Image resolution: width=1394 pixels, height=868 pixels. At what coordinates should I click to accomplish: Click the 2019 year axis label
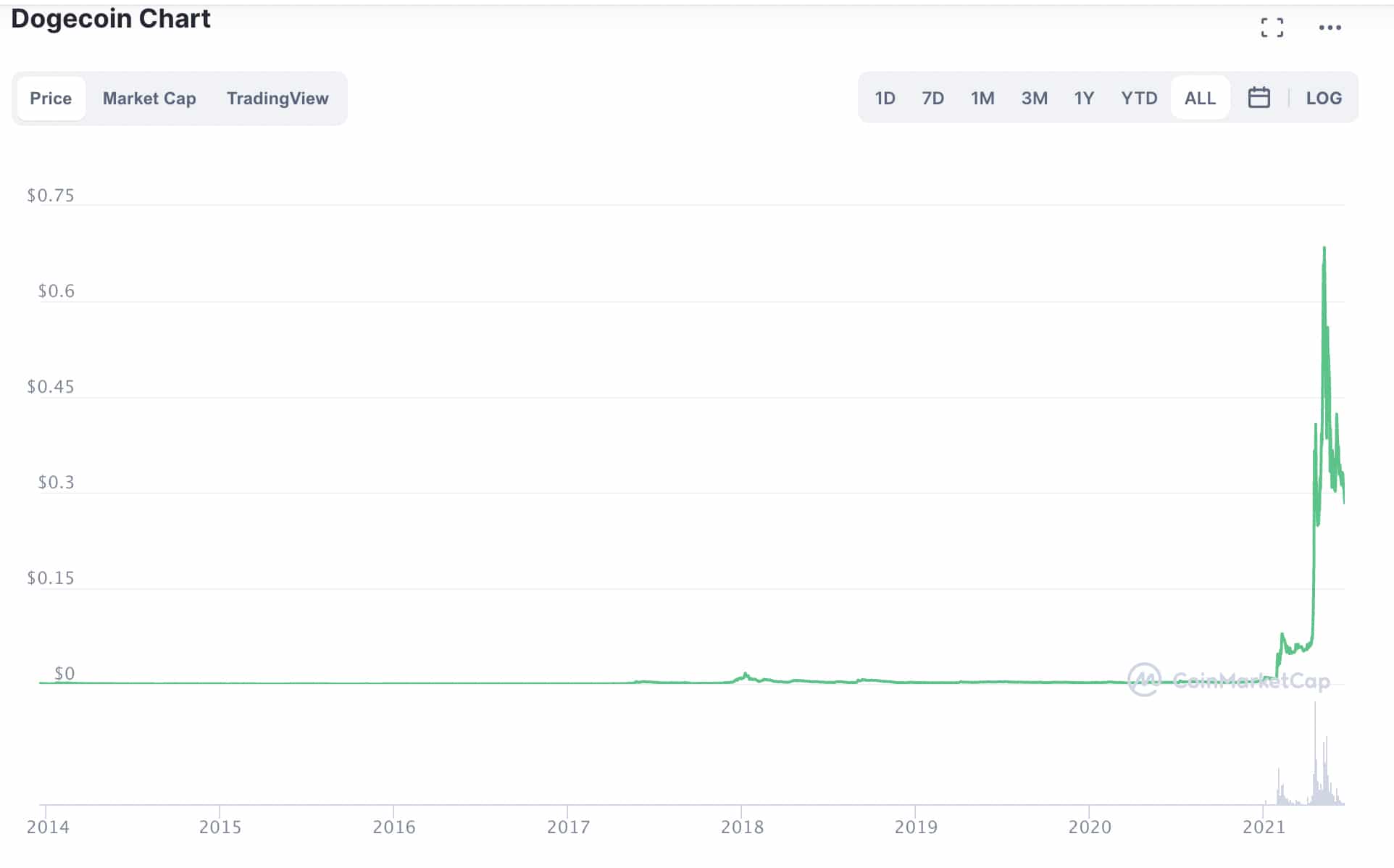(916, 827)
